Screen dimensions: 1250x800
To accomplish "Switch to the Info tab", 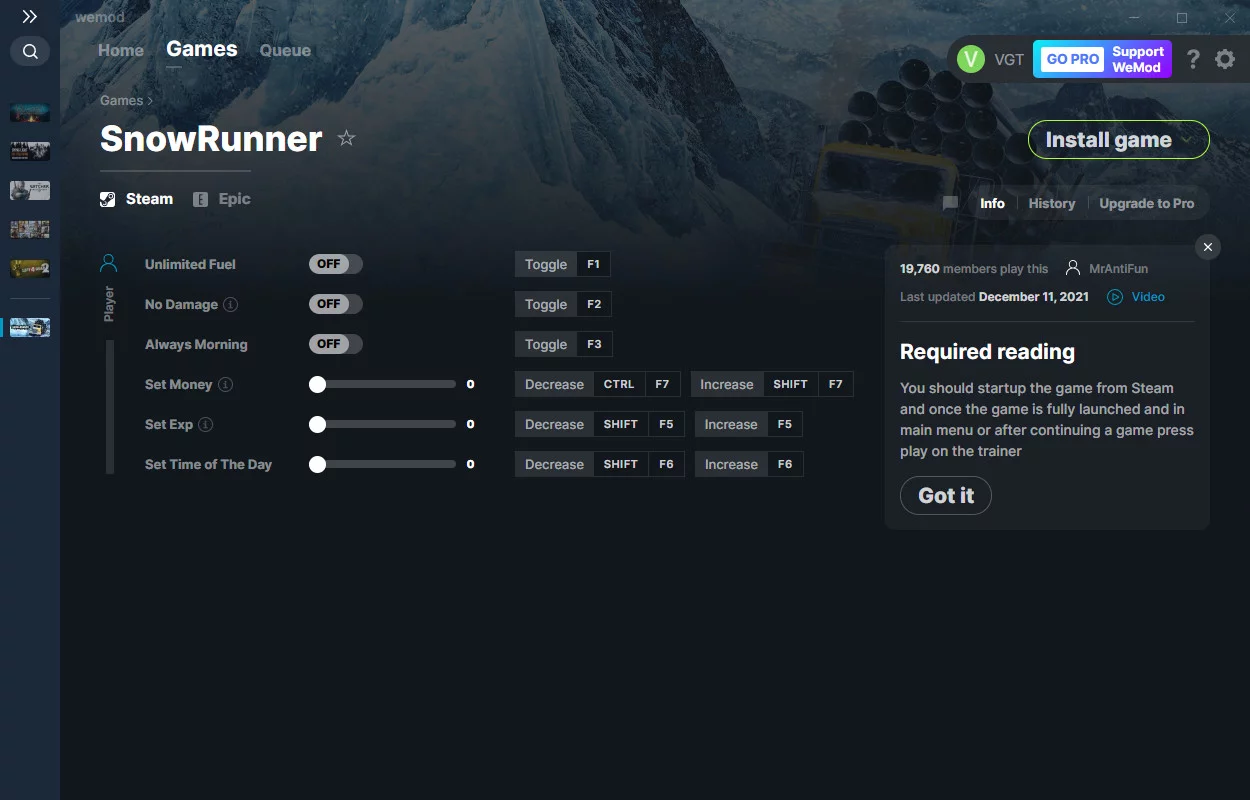I will pyautogui.click(x=992, y=203).
